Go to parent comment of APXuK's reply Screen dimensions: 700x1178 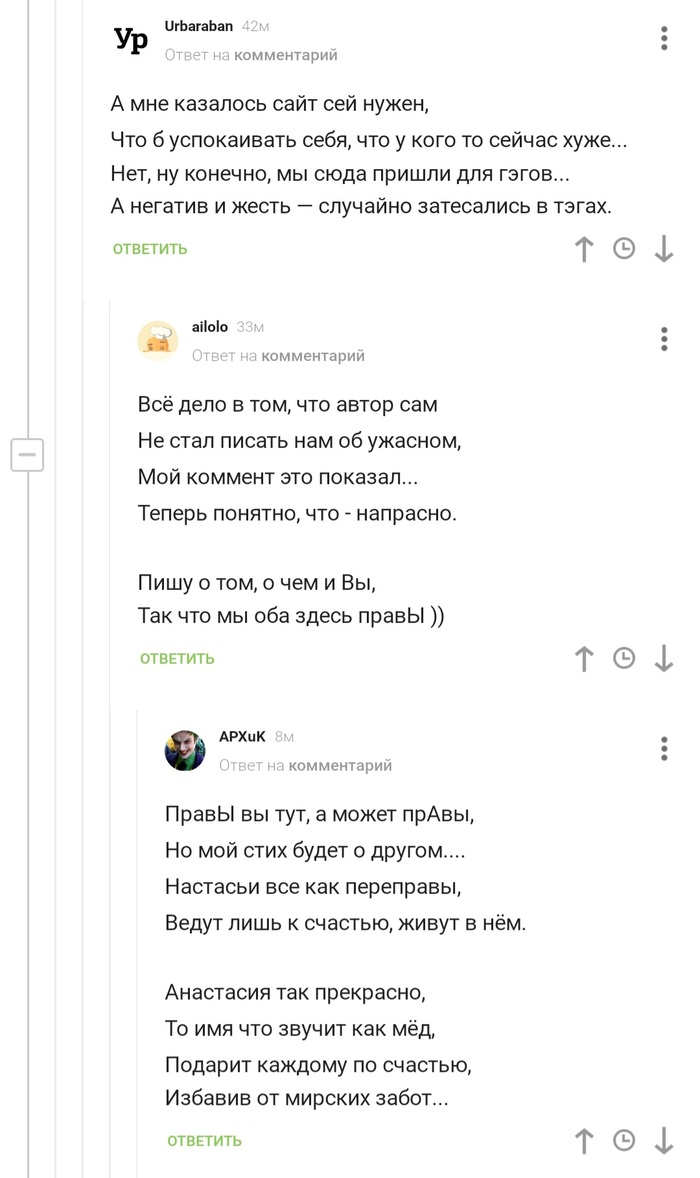click(340, 765)
